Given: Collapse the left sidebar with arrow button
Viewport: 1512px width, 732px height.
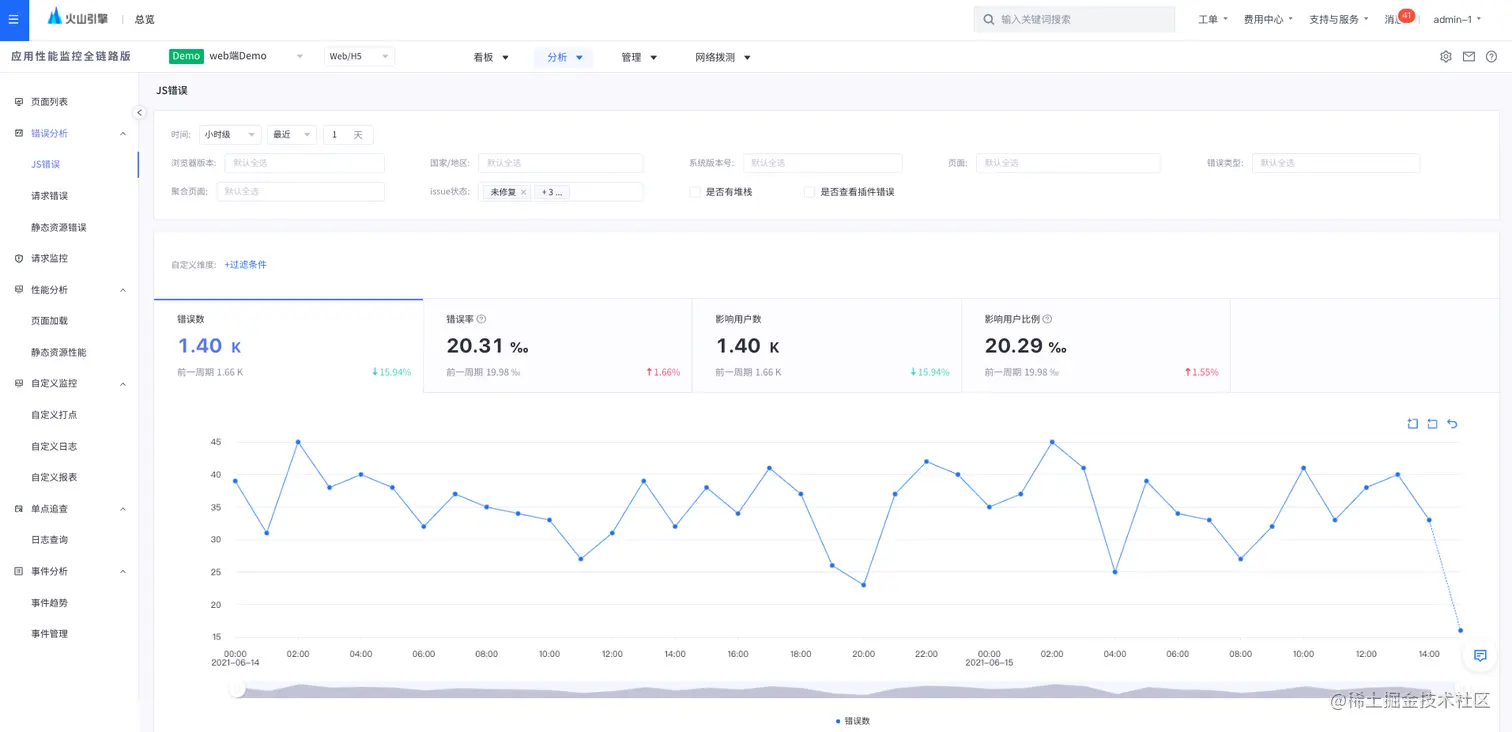Looking at the screenshot, I should point(139,112).
